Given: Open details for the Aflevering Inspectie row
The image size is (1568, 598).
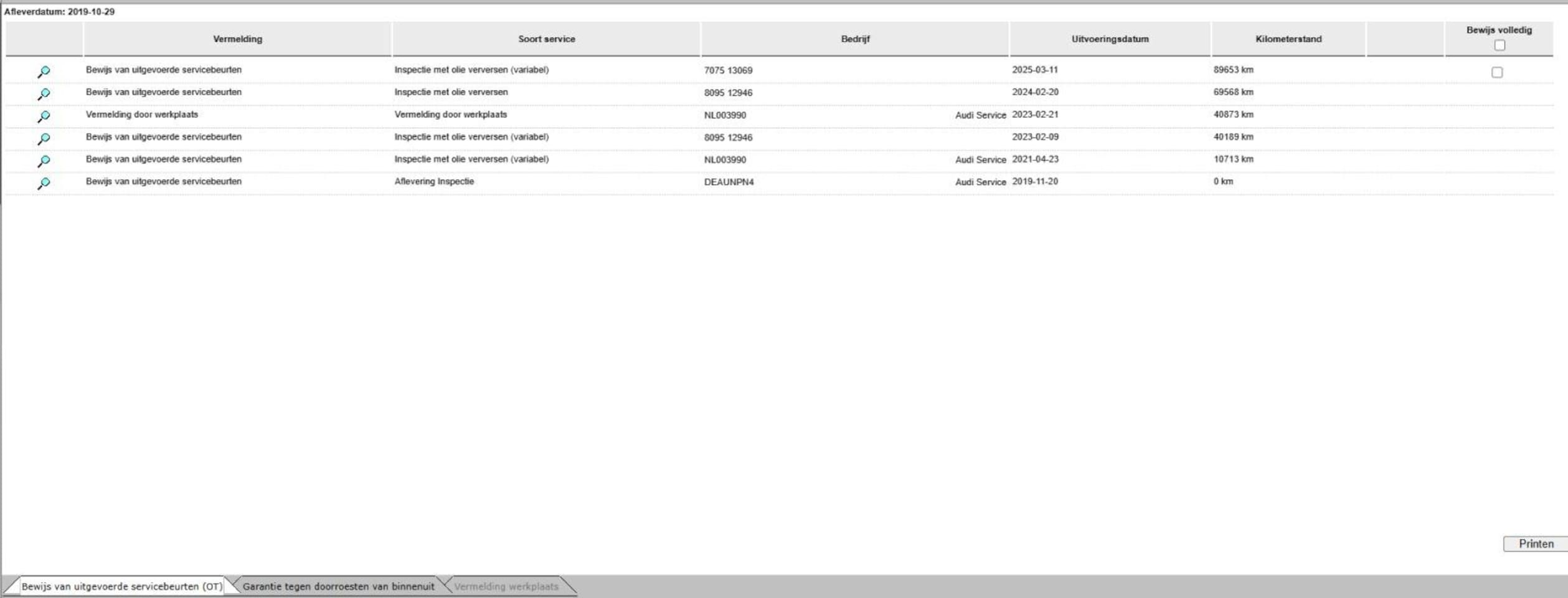Looking at the screenshot, I should pos(44,184).
